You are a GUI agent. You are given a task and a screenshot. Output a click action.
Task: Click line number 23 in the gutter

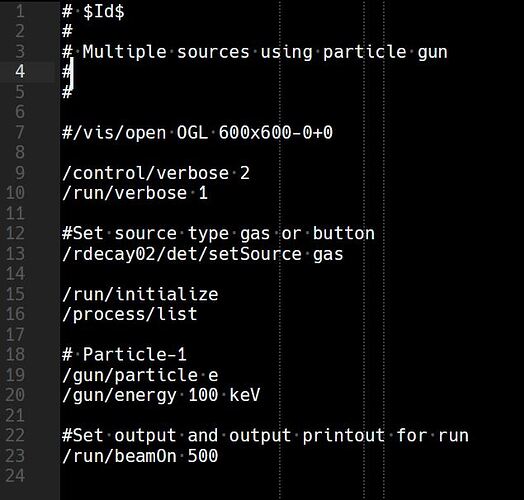click(x=15, y=456)
